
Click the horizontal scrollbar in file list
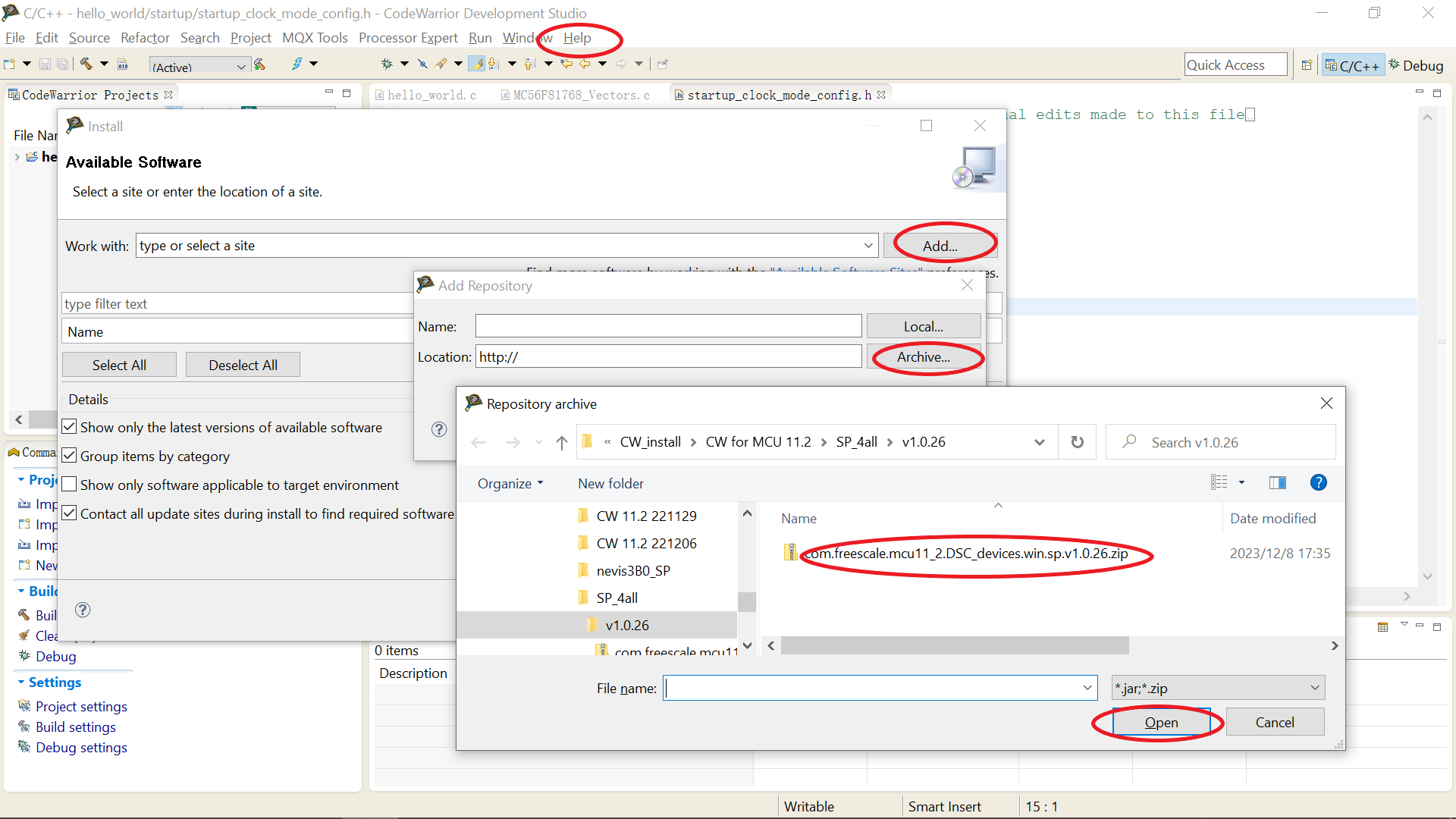coord(955,645)
